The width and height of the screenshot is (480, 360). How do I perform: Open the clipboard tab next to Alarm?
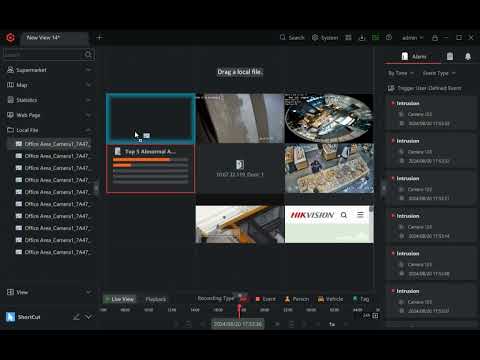pos(450,56)
